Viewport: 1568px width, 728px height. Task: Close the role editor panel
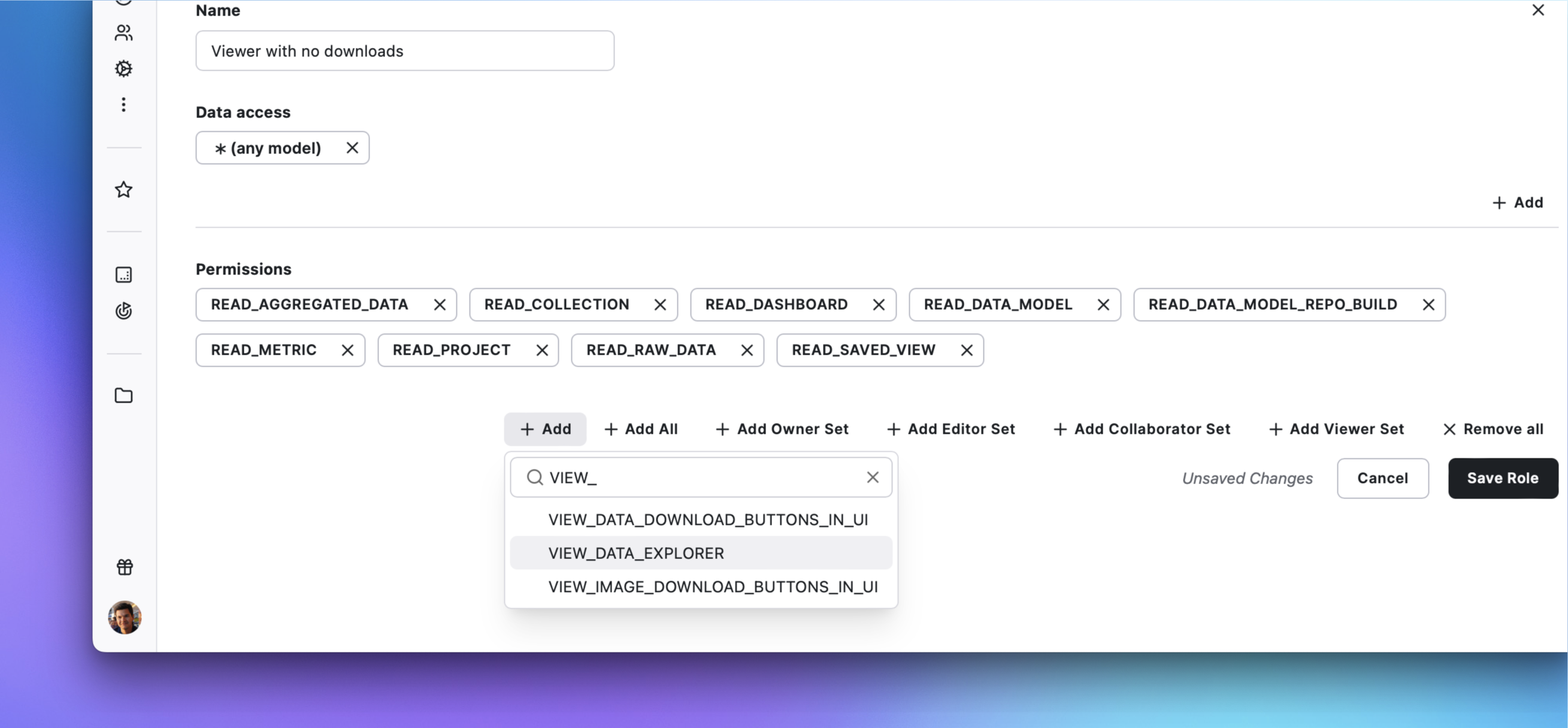pyautogui.click(x=1538, y=10)
